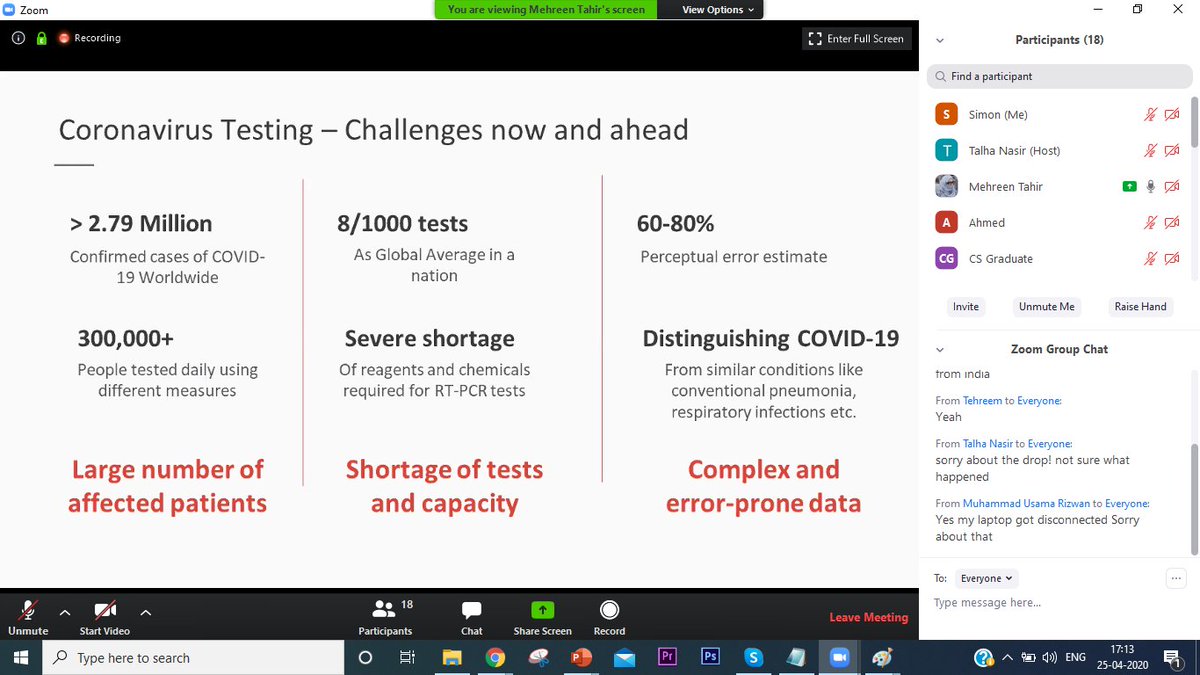The image size is (1200, 675).
Task: Open the Zoom icon in taskbar
Action: pos(839,657)
